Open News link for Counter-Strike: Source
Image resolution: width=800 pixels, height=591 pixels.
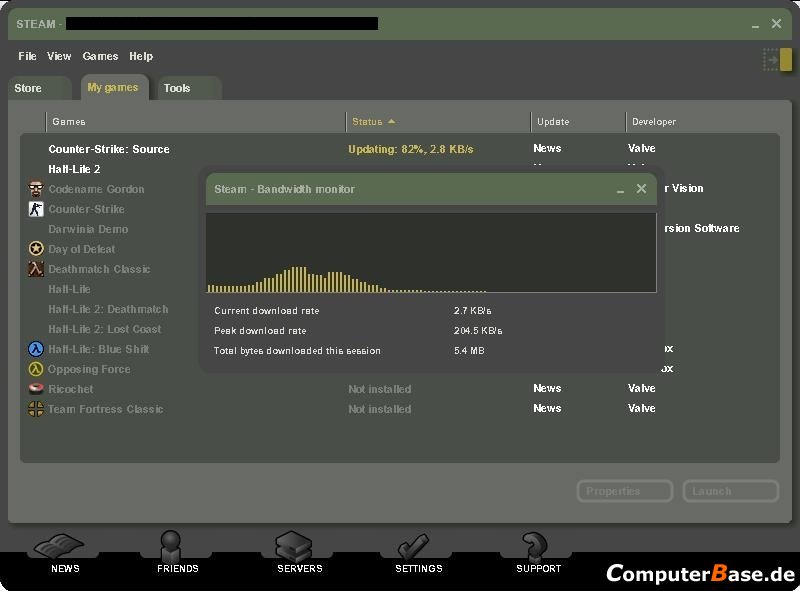pyautogui.click(x=547, y=149)
